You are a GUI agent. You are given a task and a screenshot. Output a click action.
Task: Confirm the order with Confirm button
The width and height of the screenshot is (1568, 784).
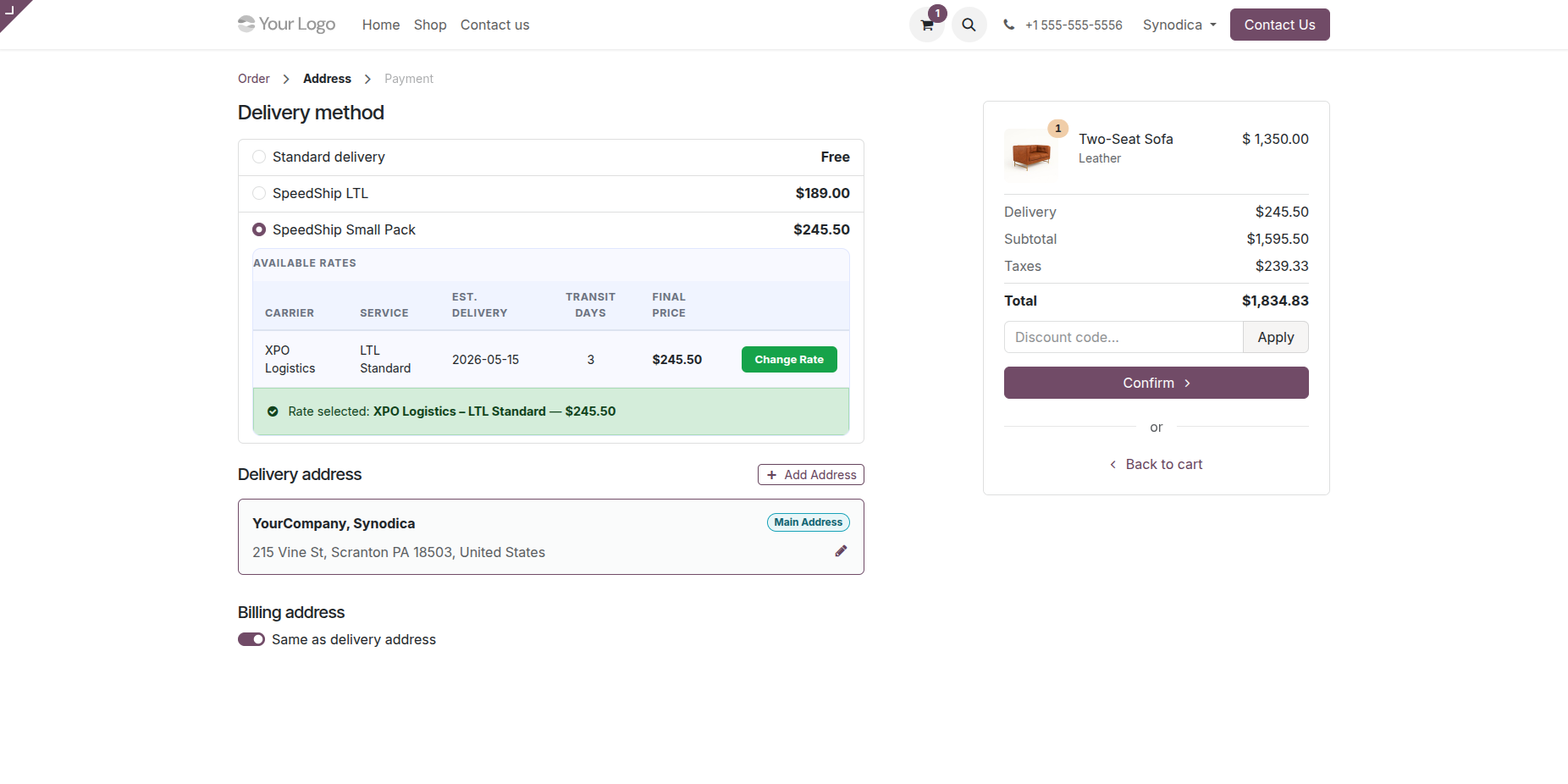coord(1157,383)
